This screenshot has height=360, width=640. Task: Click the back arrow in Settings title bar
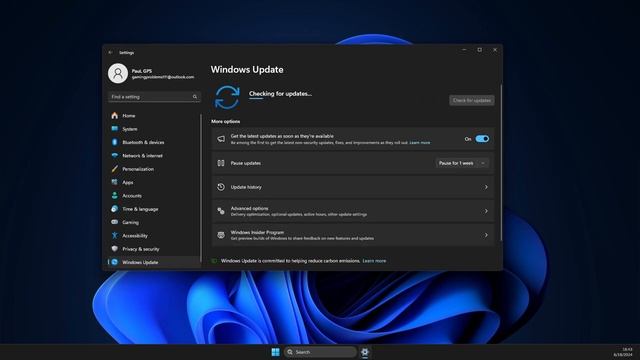pyautogui.click(x=110, y=52)
